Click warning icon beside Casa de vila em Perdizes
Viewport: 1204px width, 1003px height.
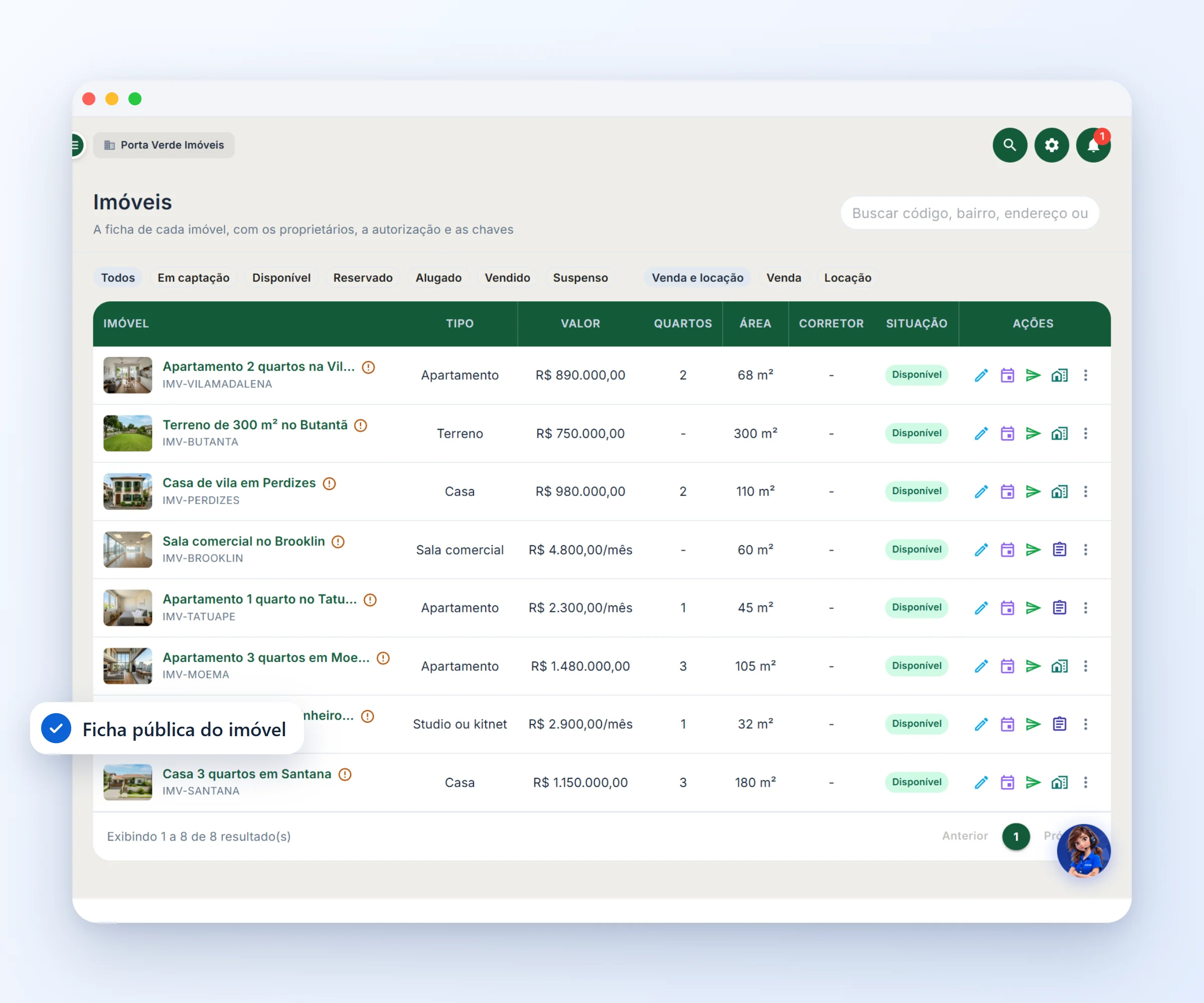point(329,483)
